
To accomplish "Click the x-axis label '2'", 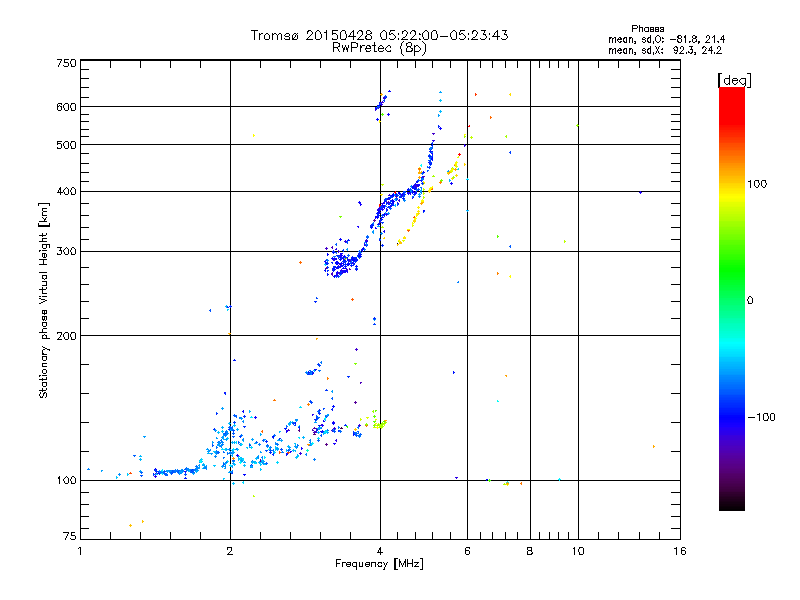I will (x=230, y=551).
